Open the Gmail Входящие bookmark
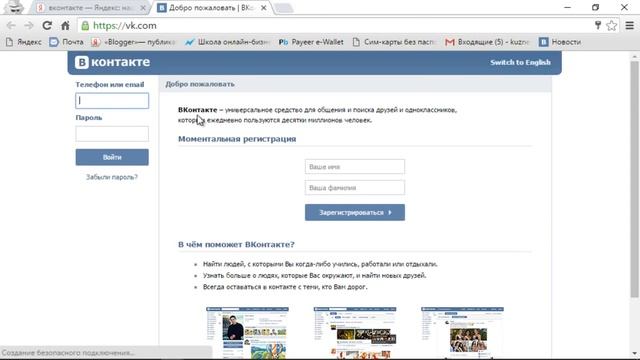 coord(487,42)
